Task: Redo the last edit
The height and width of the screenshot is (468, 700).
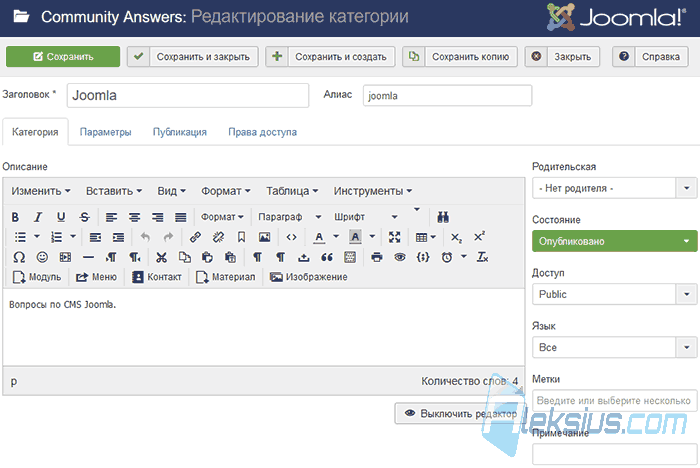Action: [168, 237]
